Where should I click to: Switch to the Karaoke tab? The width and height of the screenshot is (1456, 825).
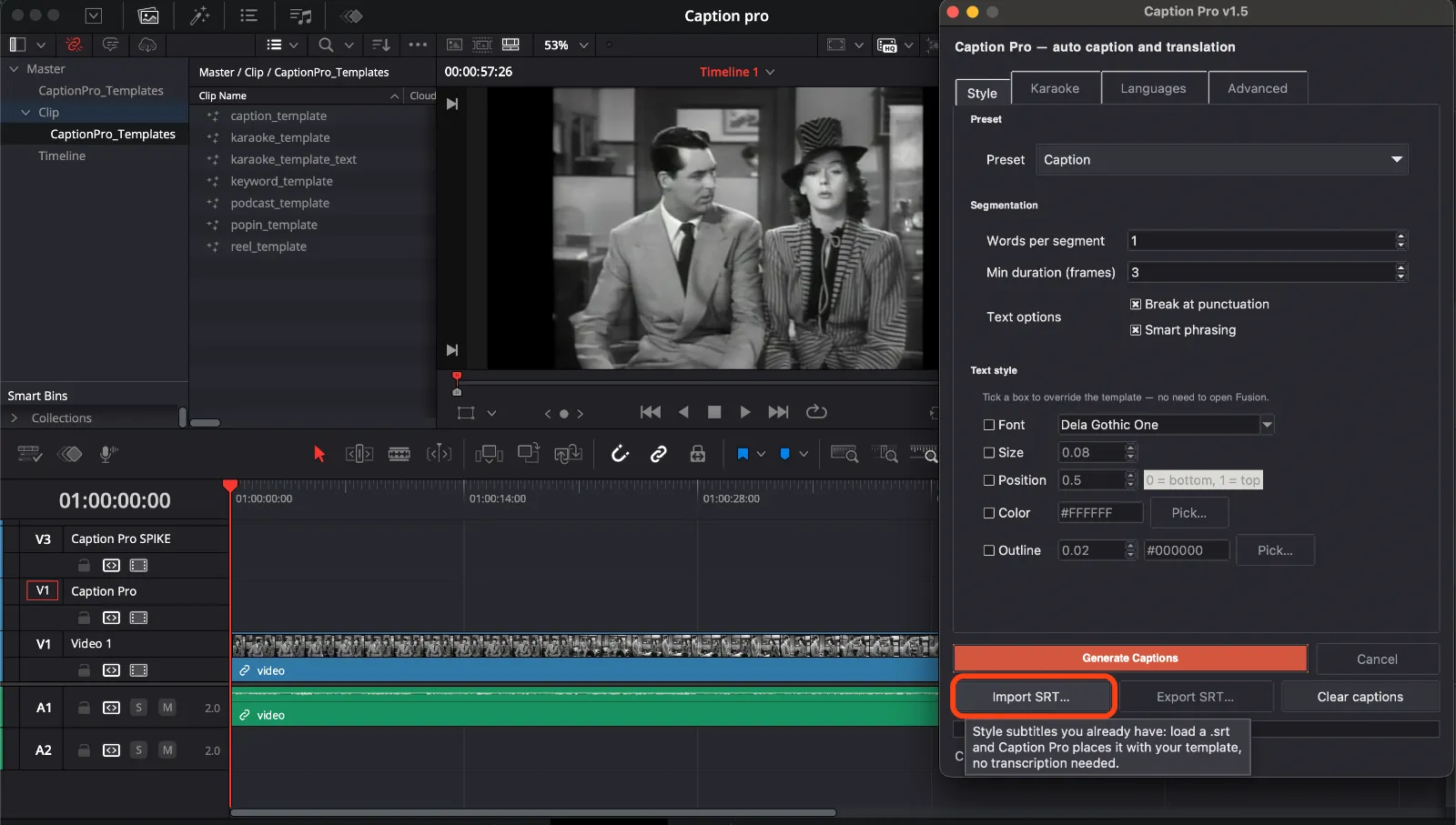[1055, 88]
